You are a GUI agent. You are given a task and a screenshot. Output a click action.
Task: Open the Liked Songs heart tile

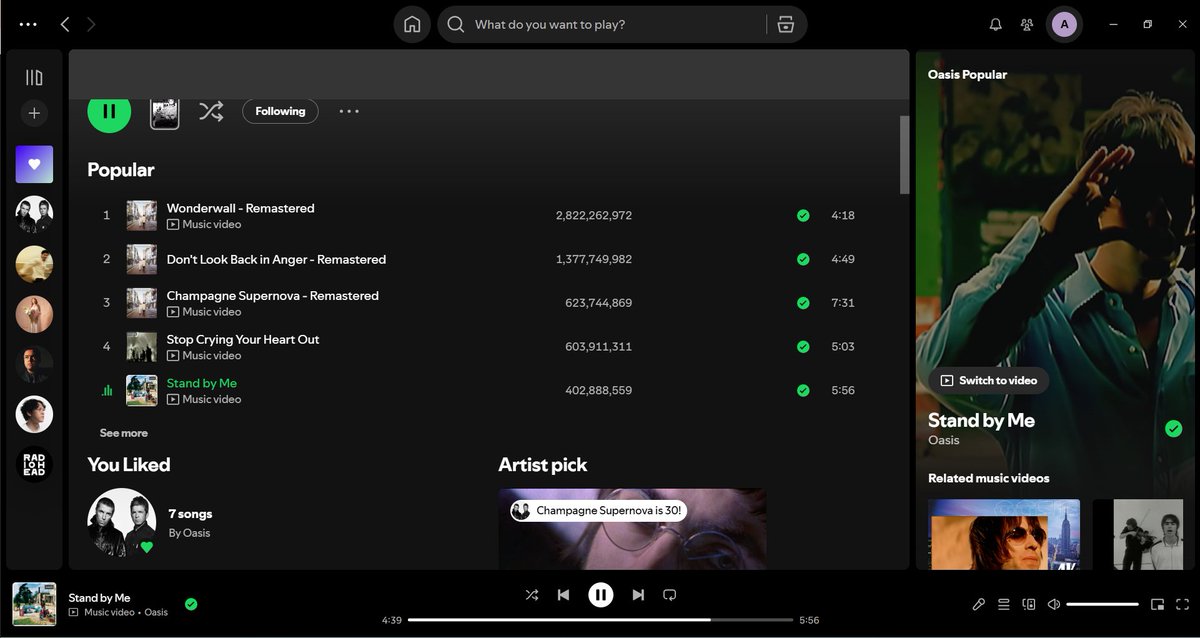pos(34,164)
